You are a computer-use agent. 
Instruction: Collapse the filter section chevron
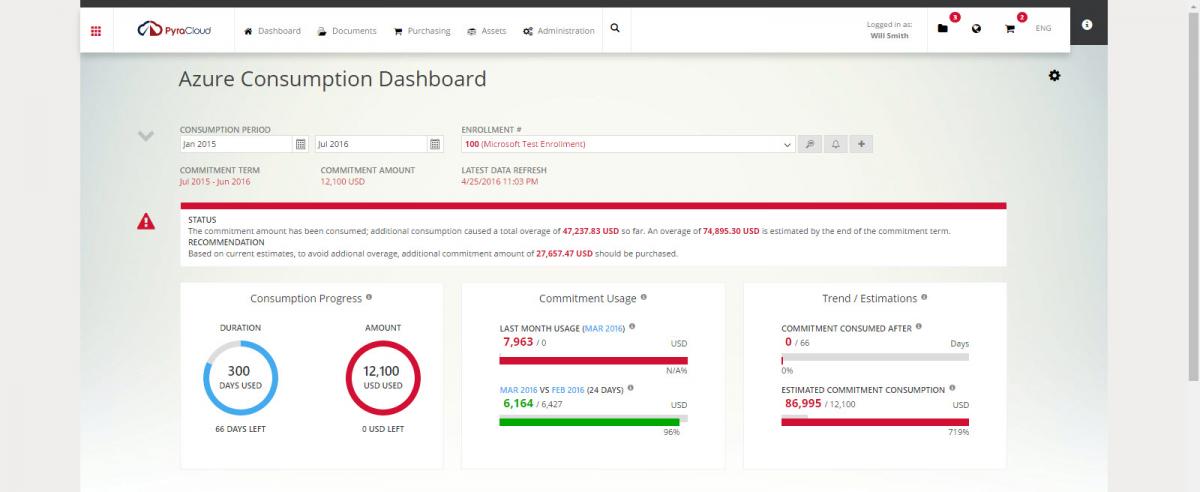146,136
